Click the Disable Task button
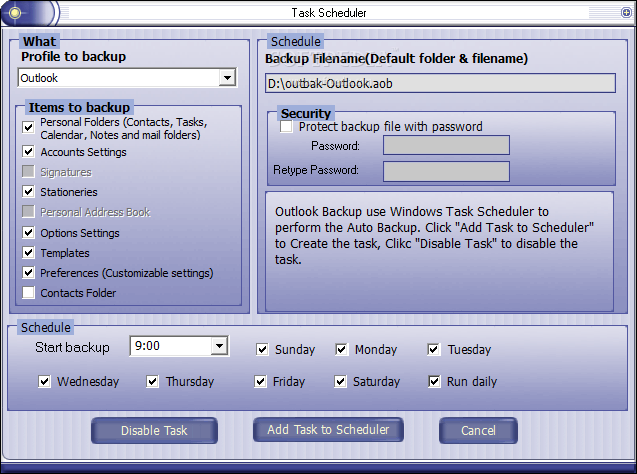This screenshot has height=474, width=637. [x=154, y=431]
